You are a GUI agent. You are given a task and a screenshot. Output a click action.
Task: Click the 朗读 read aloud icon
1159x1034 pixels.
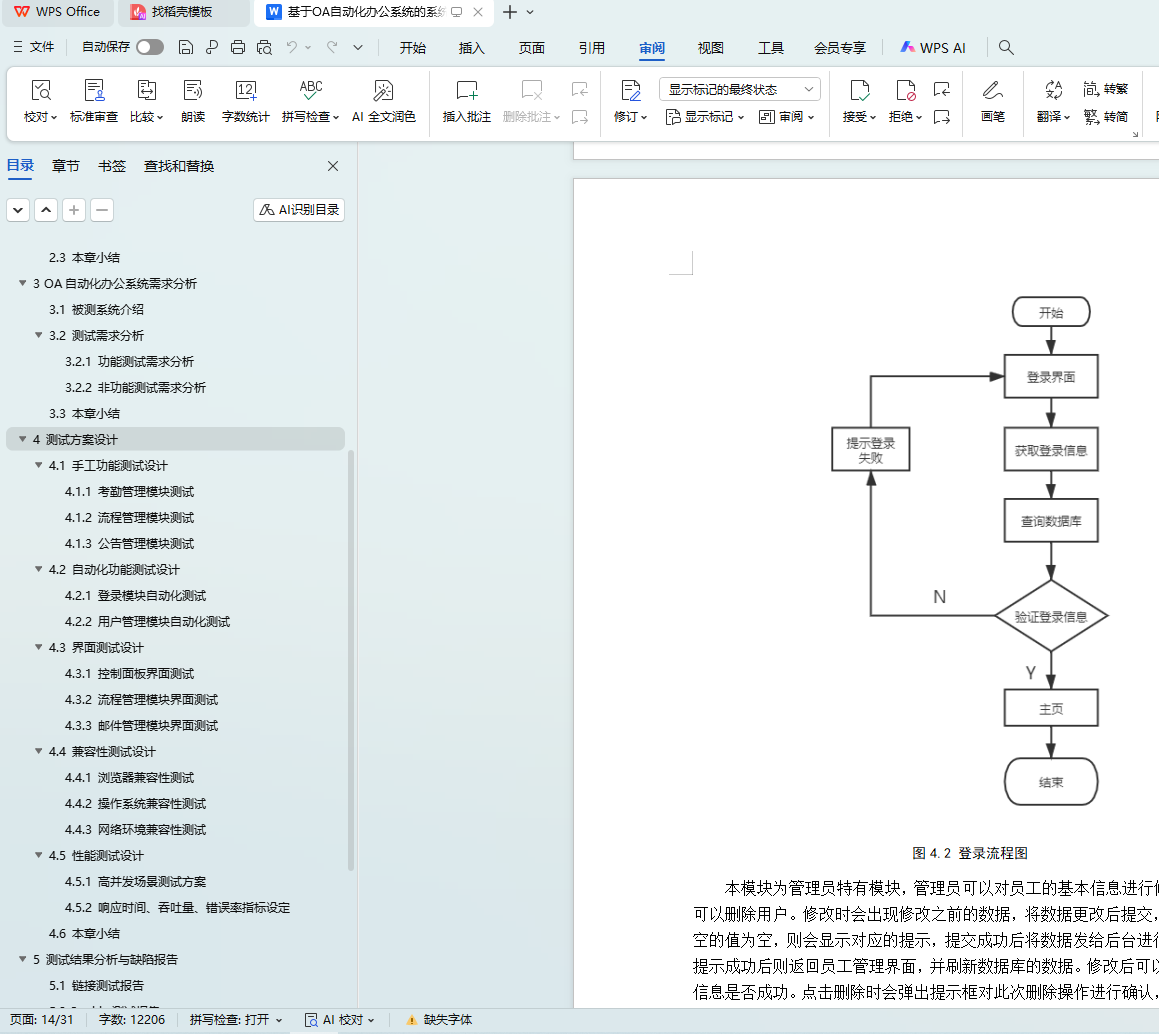click(193, 91)
